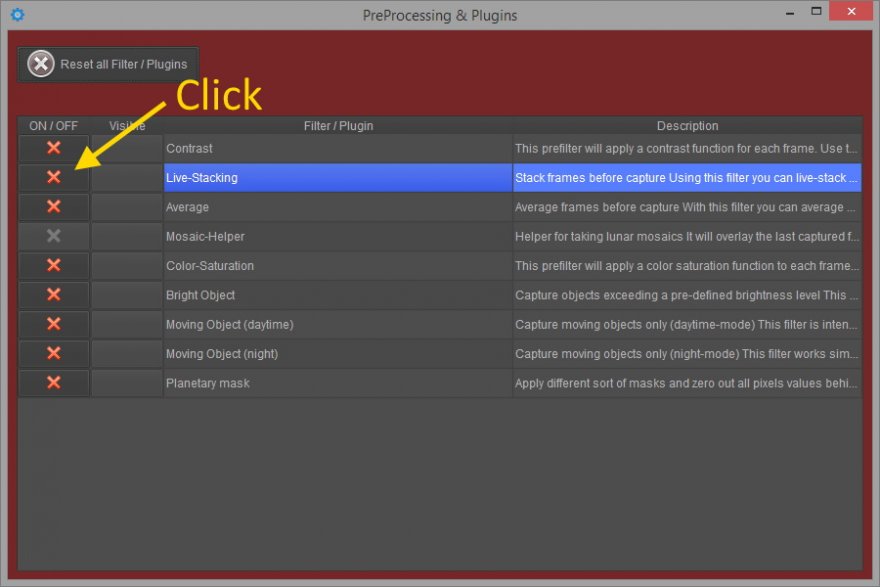Click the Description column header
The height and width of the screenshot is (587, 880).
coord(687,126)
